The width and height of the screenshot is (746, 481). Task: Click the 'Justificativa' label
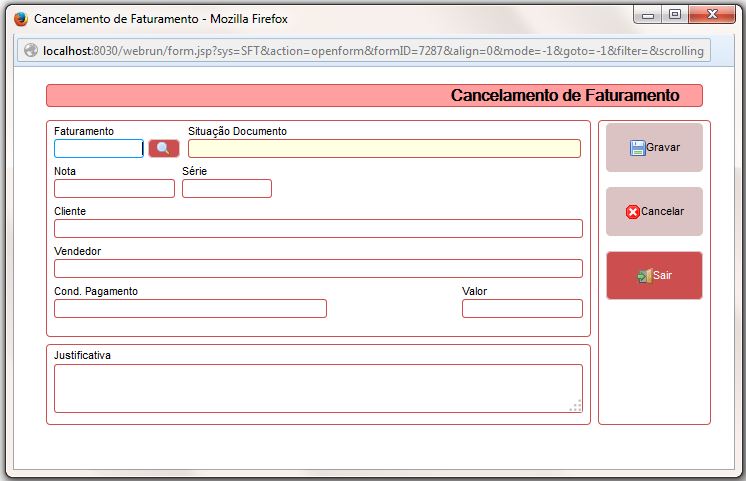pos(82,355)
